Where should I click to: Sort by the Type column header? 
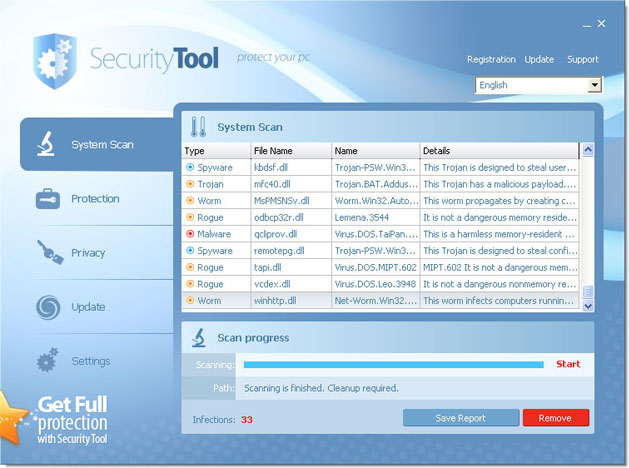point(216,151)
